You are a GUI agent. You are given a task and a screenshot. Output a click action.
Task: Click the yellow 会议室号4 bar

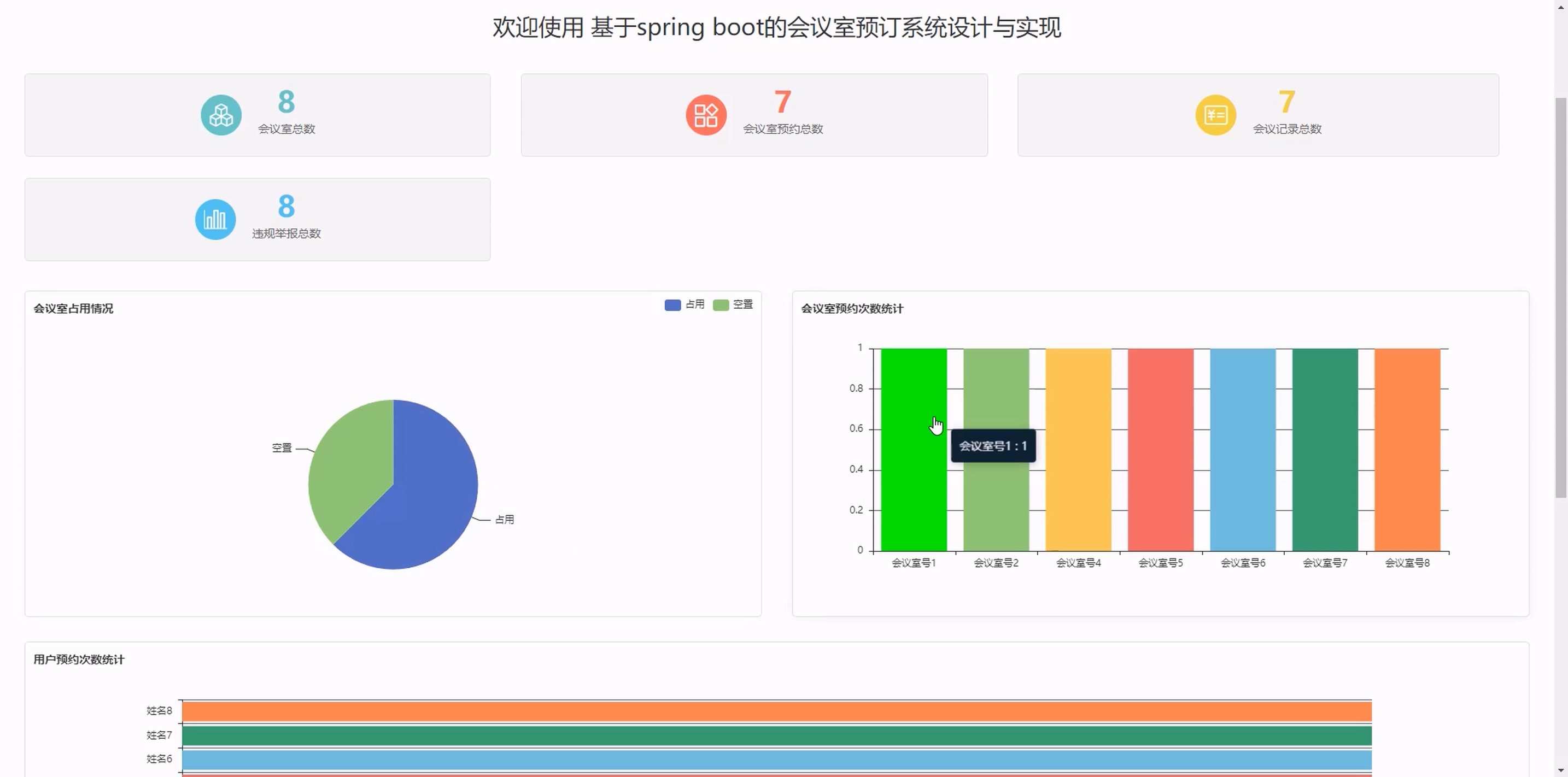(x=1078, y=450)
